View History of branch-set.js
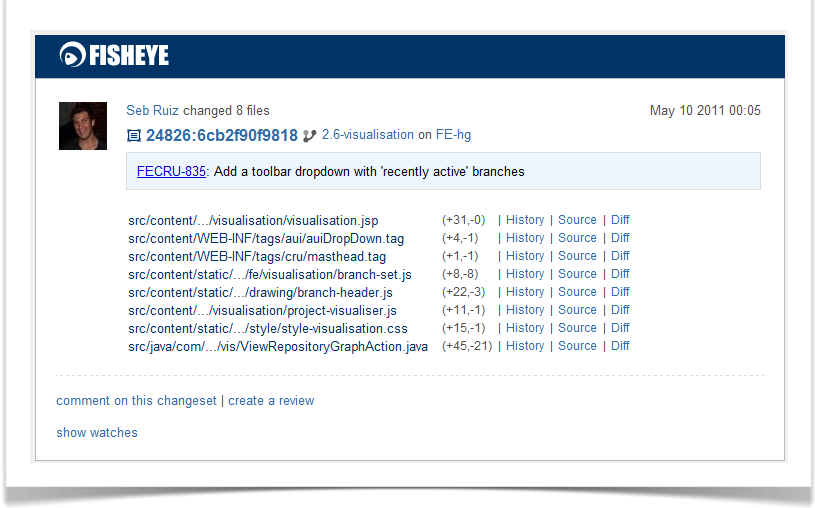815x508 pixels. (525, 273)
